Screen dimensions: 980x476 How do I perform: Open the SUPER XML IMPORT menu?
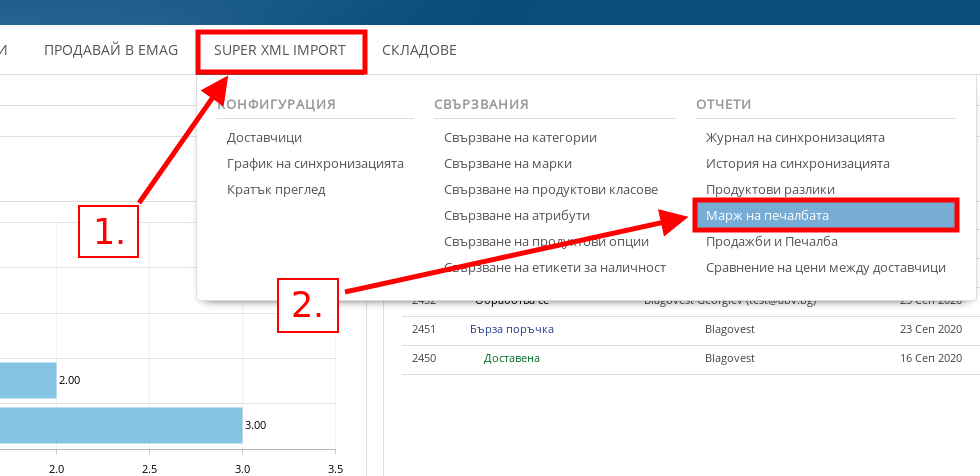280,50
